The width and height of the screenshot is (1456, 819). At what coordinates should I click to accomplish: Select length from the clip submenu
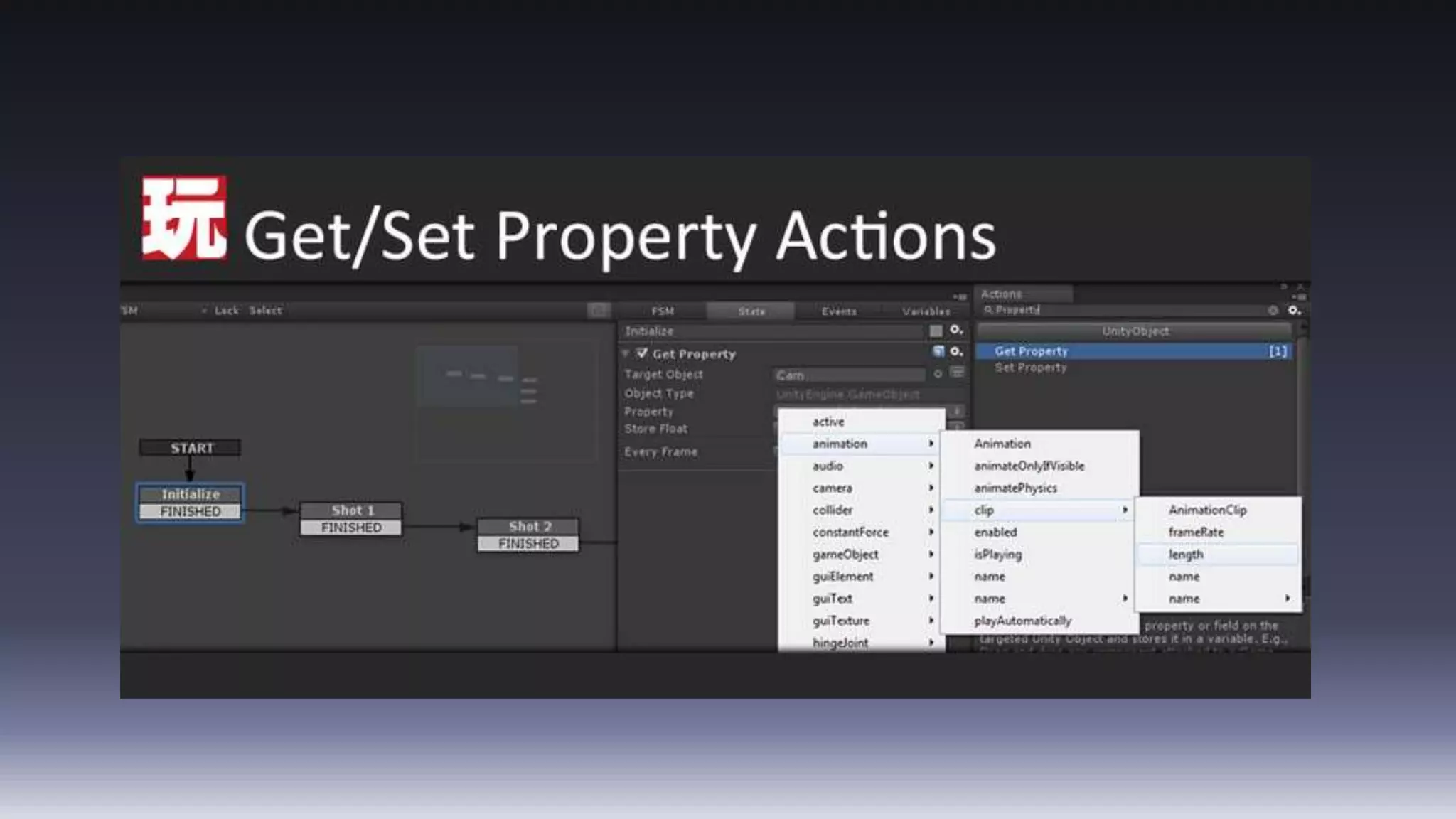[1186, 555]
